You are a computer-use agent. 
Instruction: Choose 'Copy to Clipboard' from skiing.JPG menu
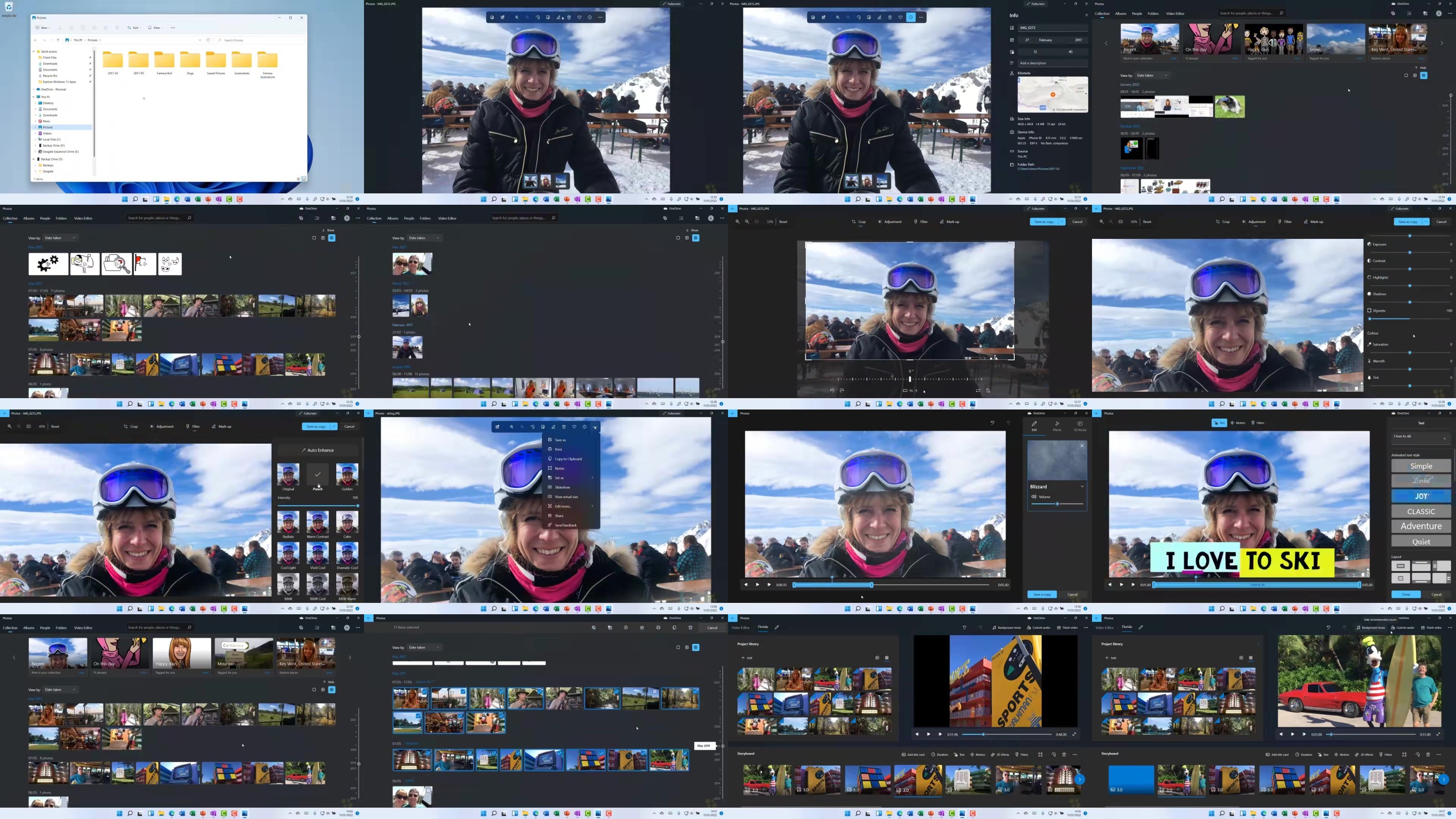(570, 459)
